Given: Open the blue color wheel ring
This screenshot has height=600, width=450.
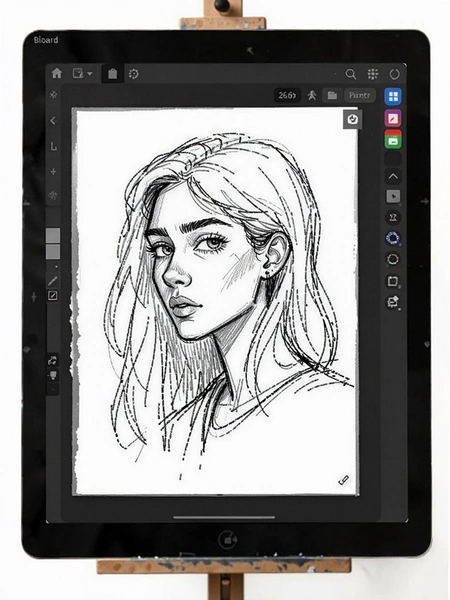Looking at the screenshot, I should point(393,238).
